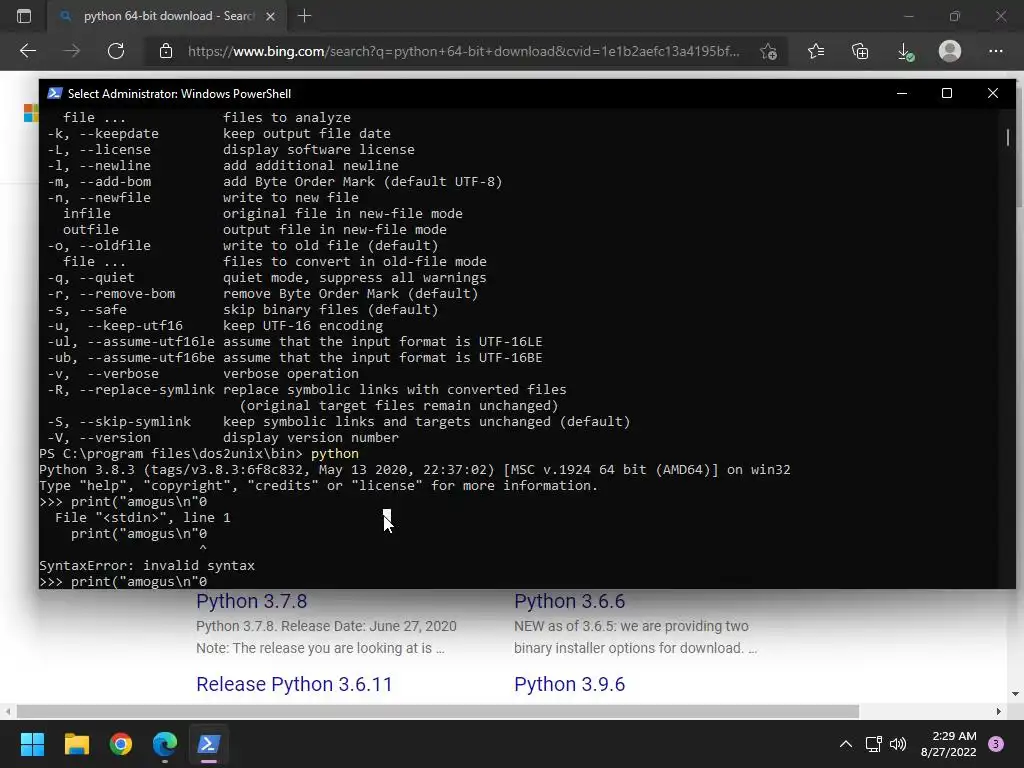Click the browser Back arrow
The image size is (1024, 768).
[27, 51]
